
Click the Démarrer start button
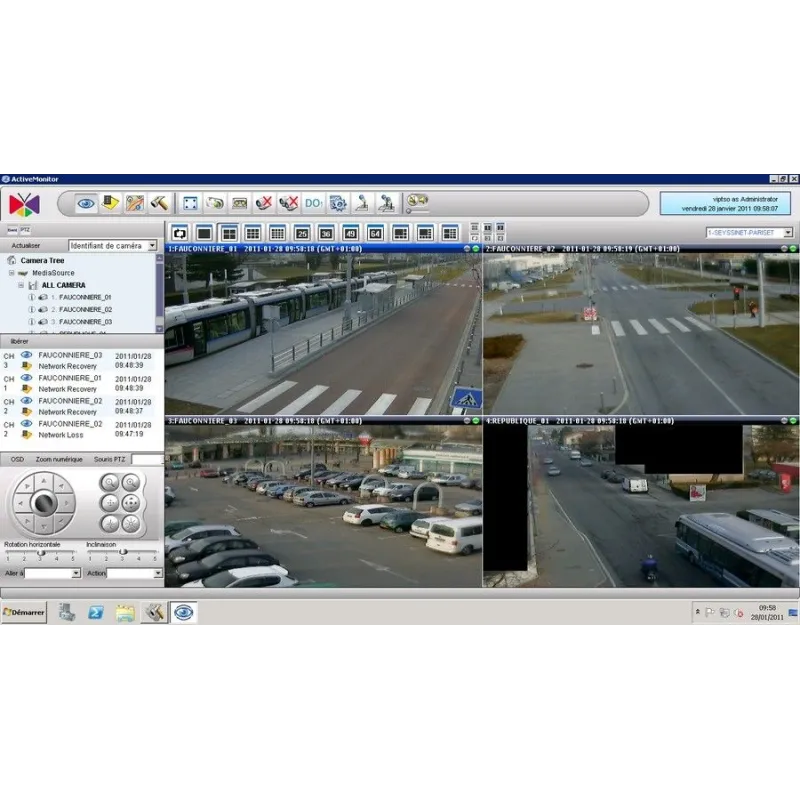(x=24, y=612)
